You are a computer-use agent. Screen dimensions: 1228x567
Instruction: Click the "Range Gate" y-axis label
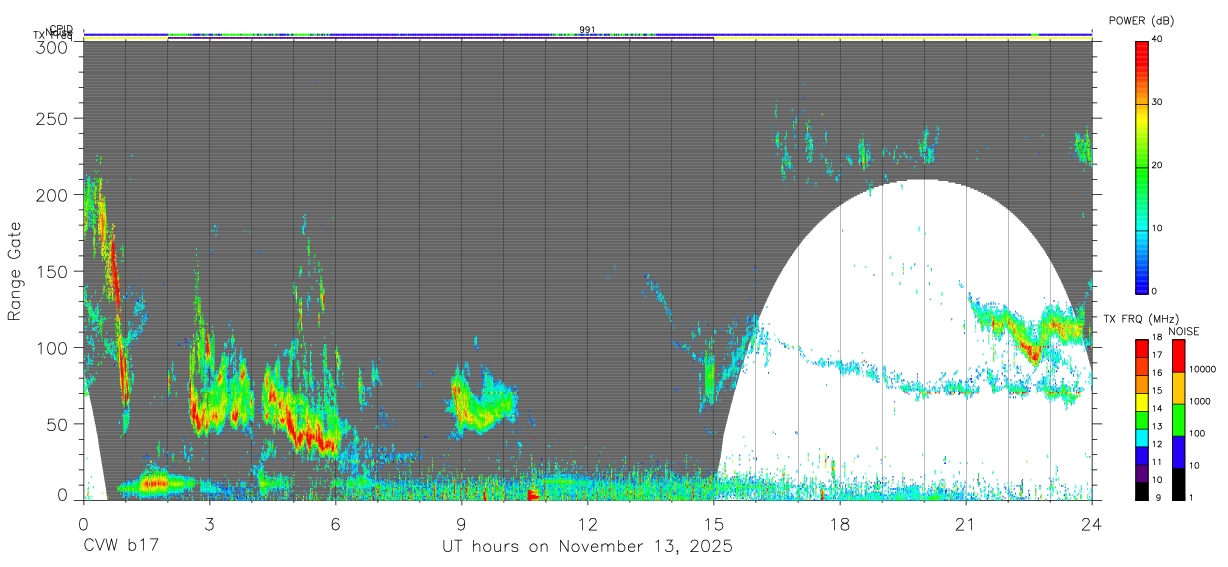[15, 271]
